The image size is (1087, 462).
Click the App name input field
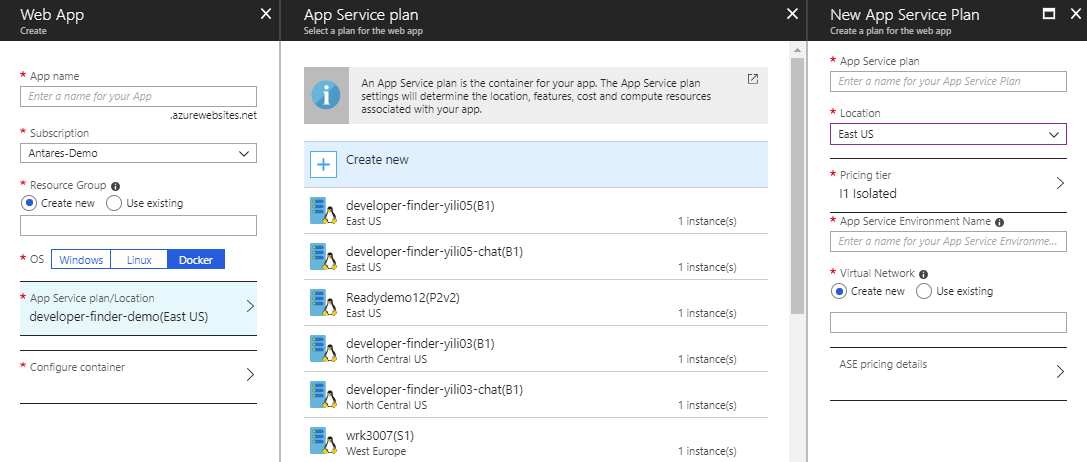coord(138,96)
